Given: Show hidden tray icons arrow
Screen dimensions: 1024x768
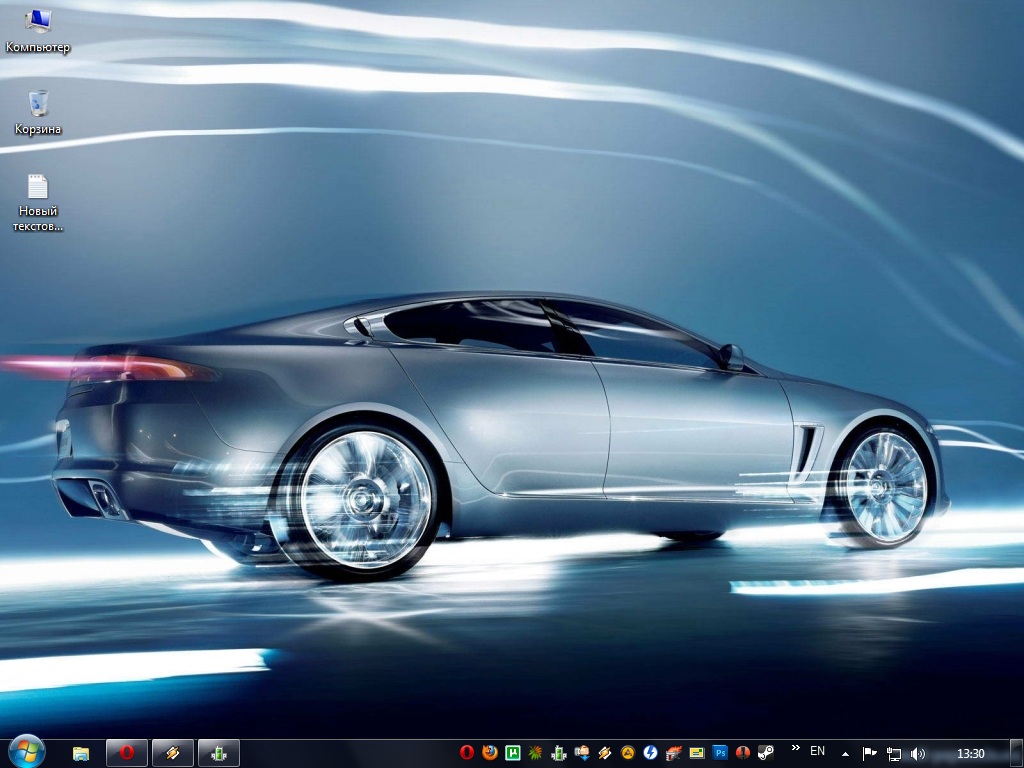Looking at the screenshot, I should 845,754.
